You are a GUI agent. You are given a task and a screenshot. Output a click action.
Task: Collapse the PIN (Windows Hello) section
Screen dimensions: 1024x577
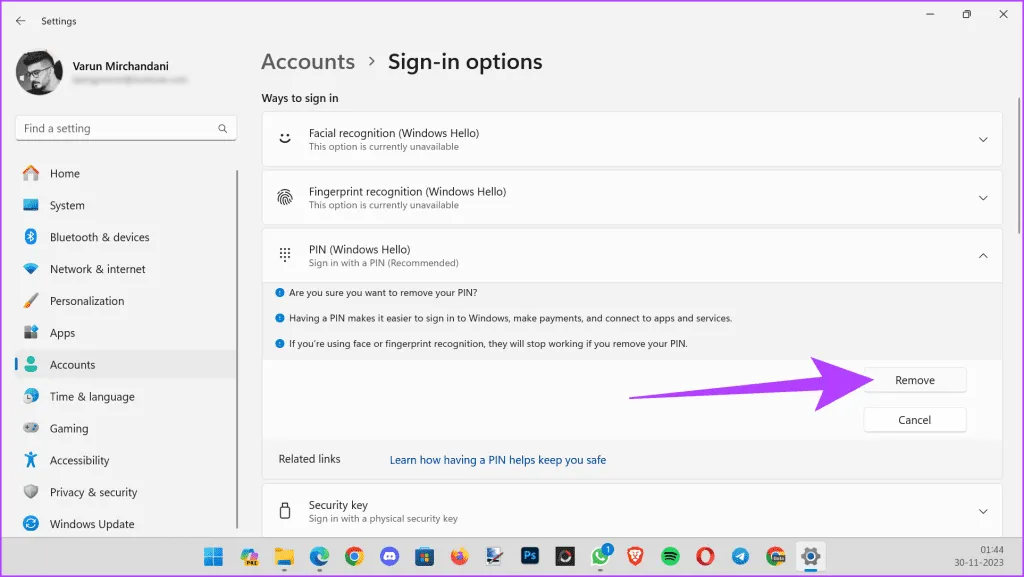(982, 256)
